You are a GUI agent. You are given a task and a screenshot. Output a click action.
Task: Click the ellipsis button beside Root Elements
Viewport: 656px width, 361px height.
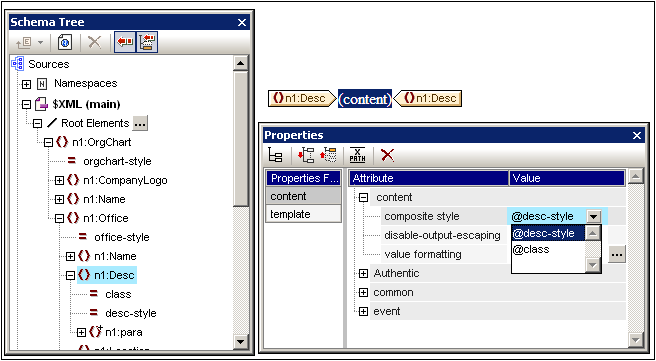[x=140, y=123]
